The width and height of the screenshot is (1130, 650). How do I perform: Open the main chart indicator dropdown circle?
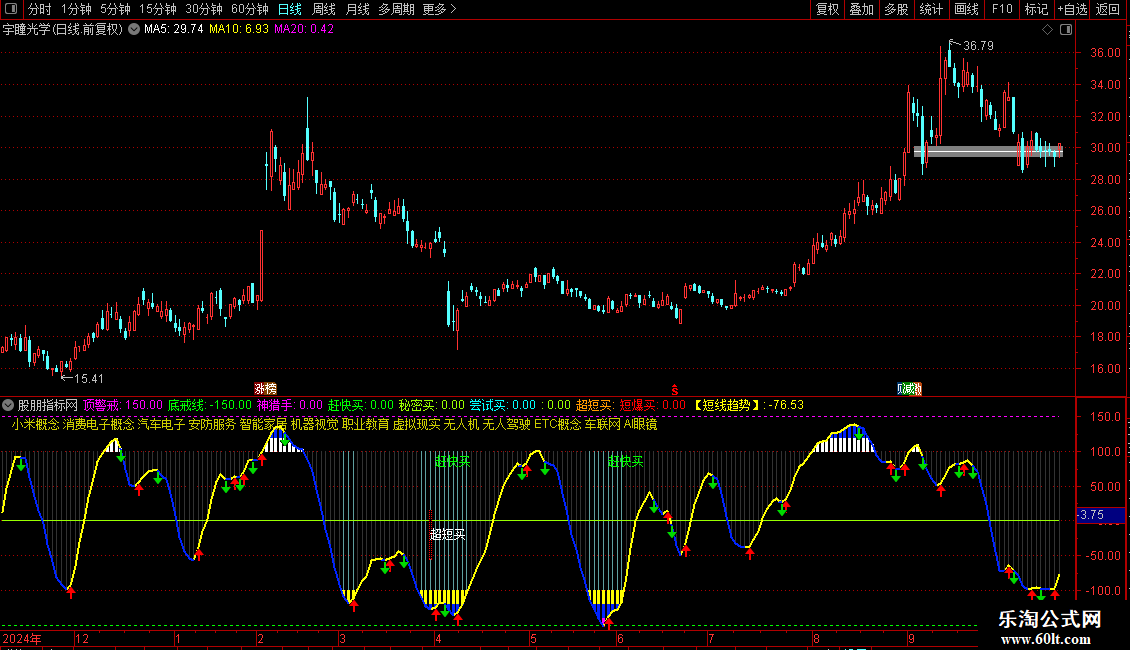[x=134, y=29]
